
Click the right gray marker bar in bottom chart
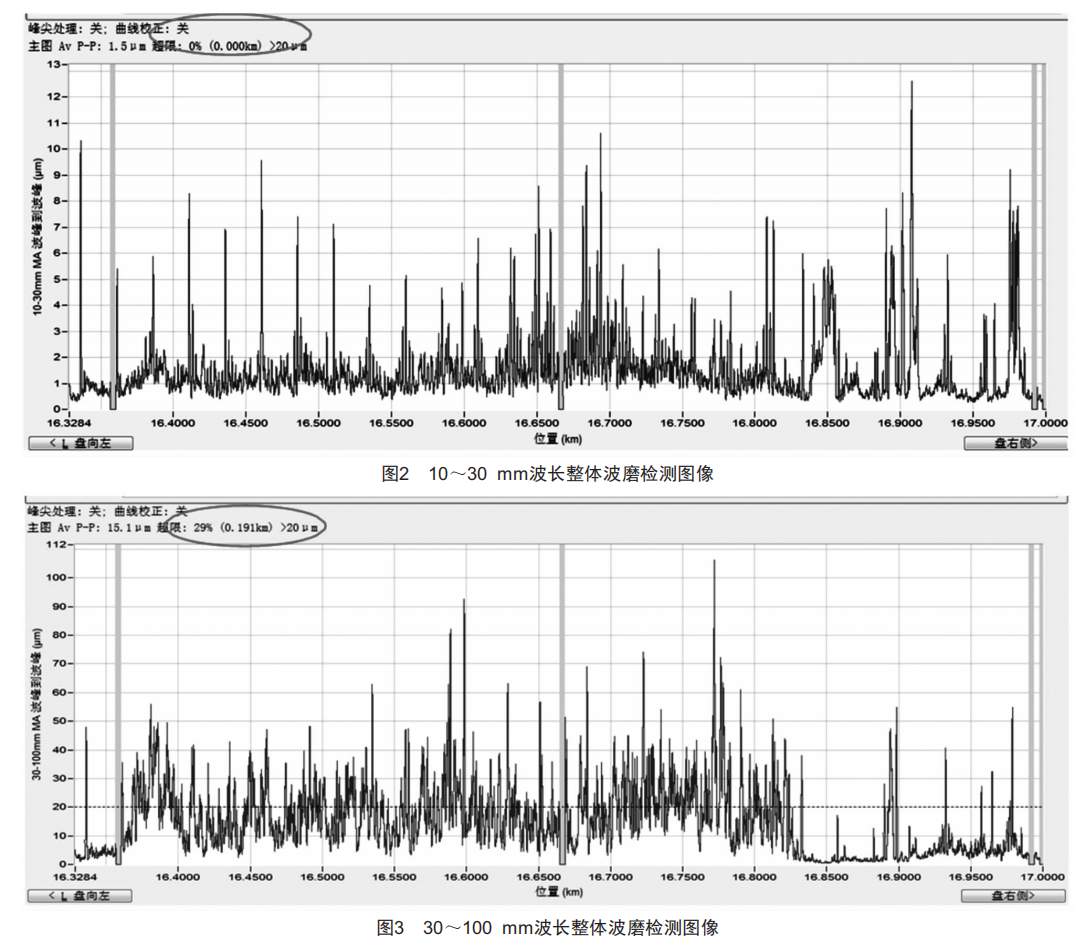pyautogui.click(x=1031, y=703)
